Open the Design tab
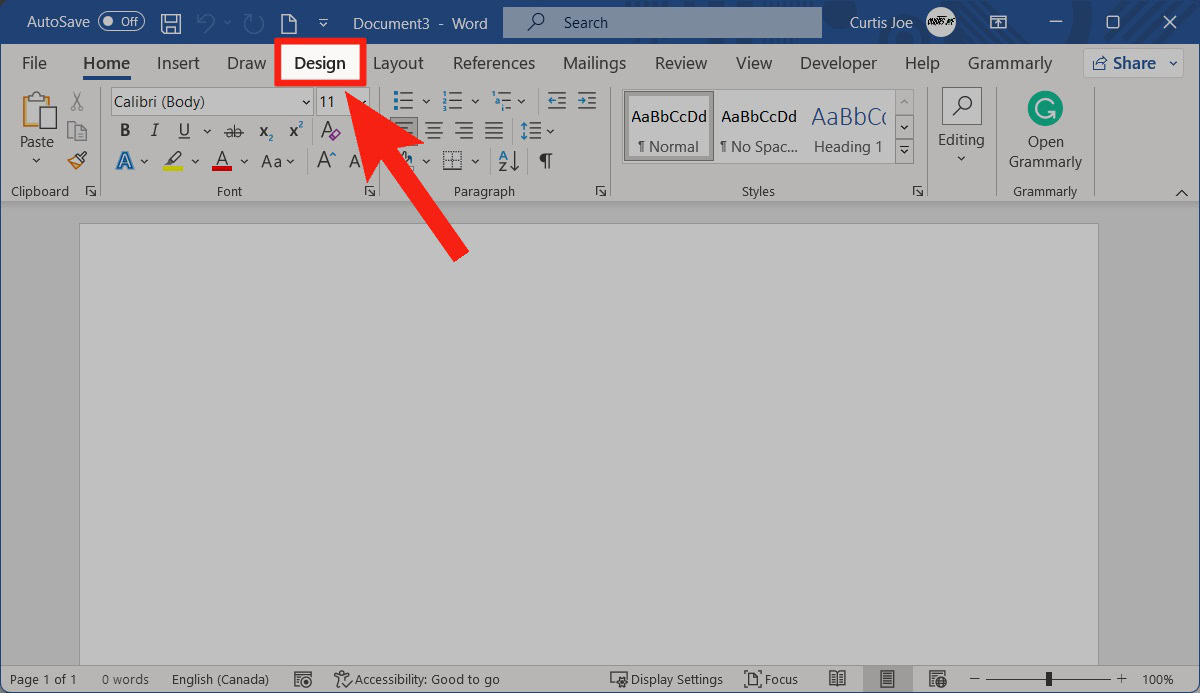This screenshot has height=693, width=1200. 320,63
